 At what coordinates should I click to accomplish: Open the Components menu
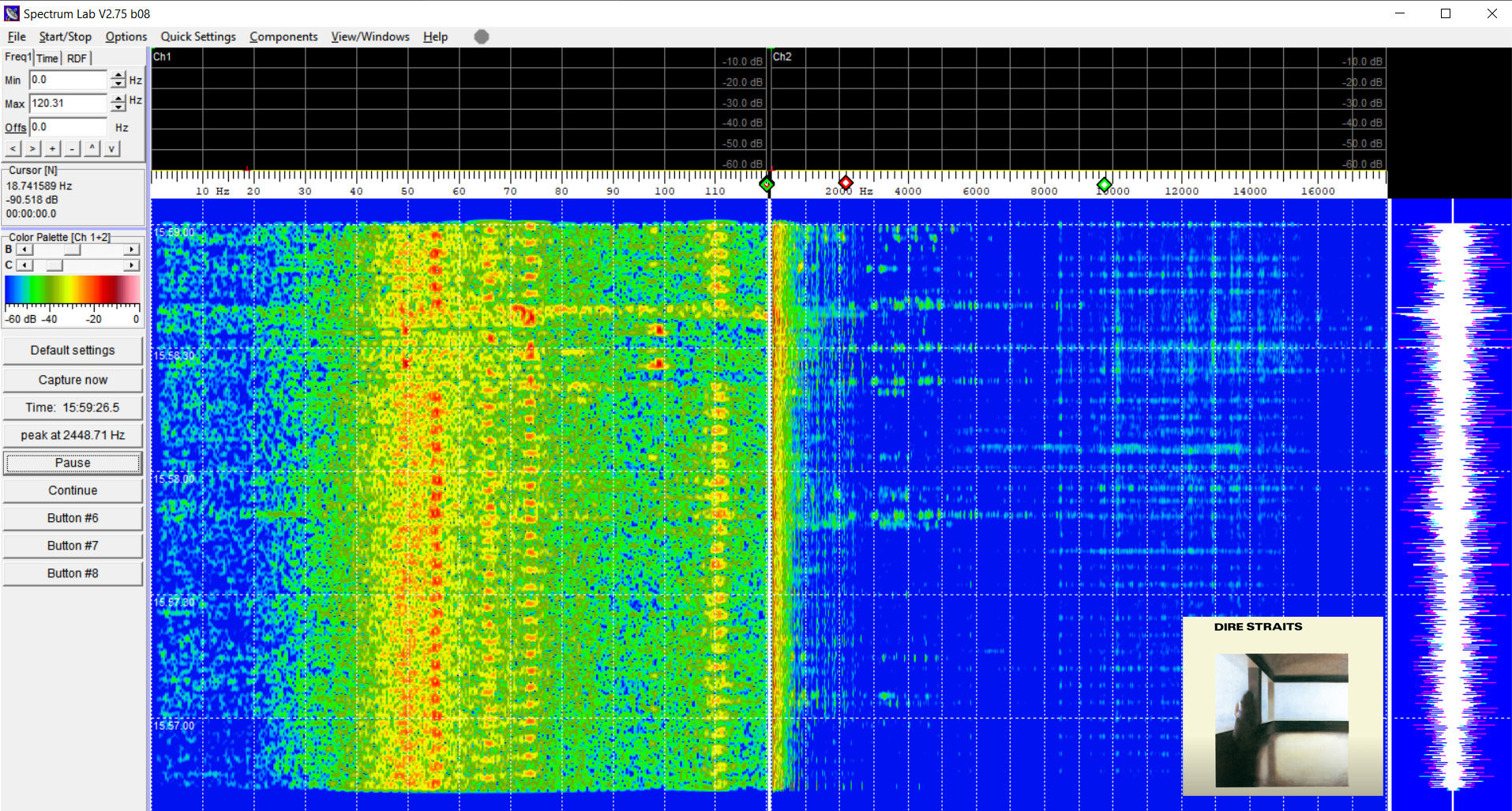tap(283, 36)
